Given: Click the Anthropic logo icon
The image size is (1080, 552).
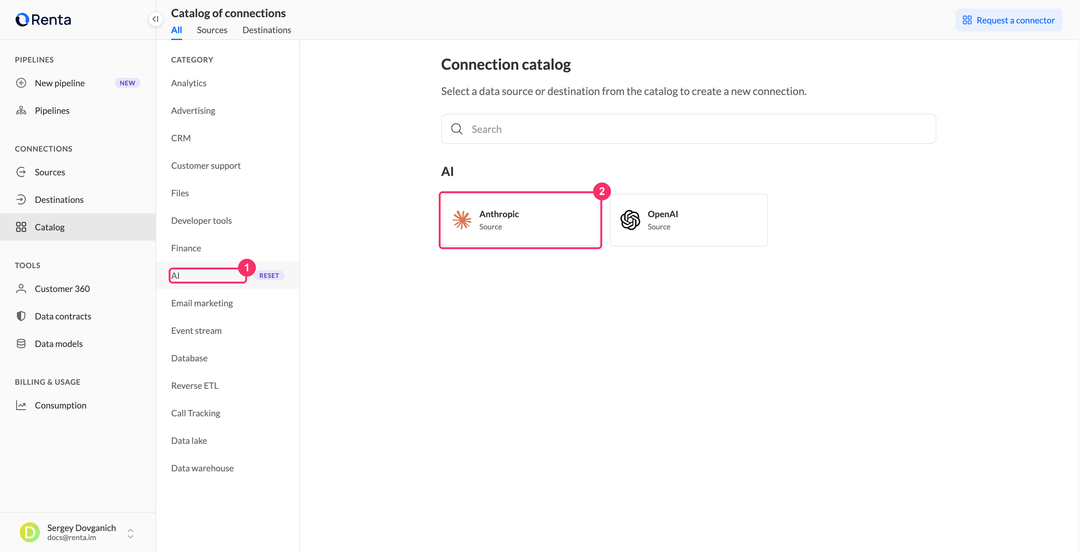Looking at the screenshot, I should pyautogui.click(x=461, y=220).
